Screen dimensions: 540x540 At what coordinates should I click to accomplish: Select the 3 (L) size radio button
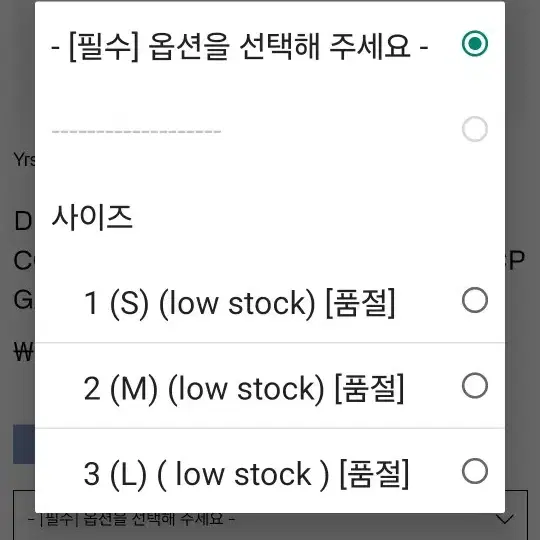475,471
